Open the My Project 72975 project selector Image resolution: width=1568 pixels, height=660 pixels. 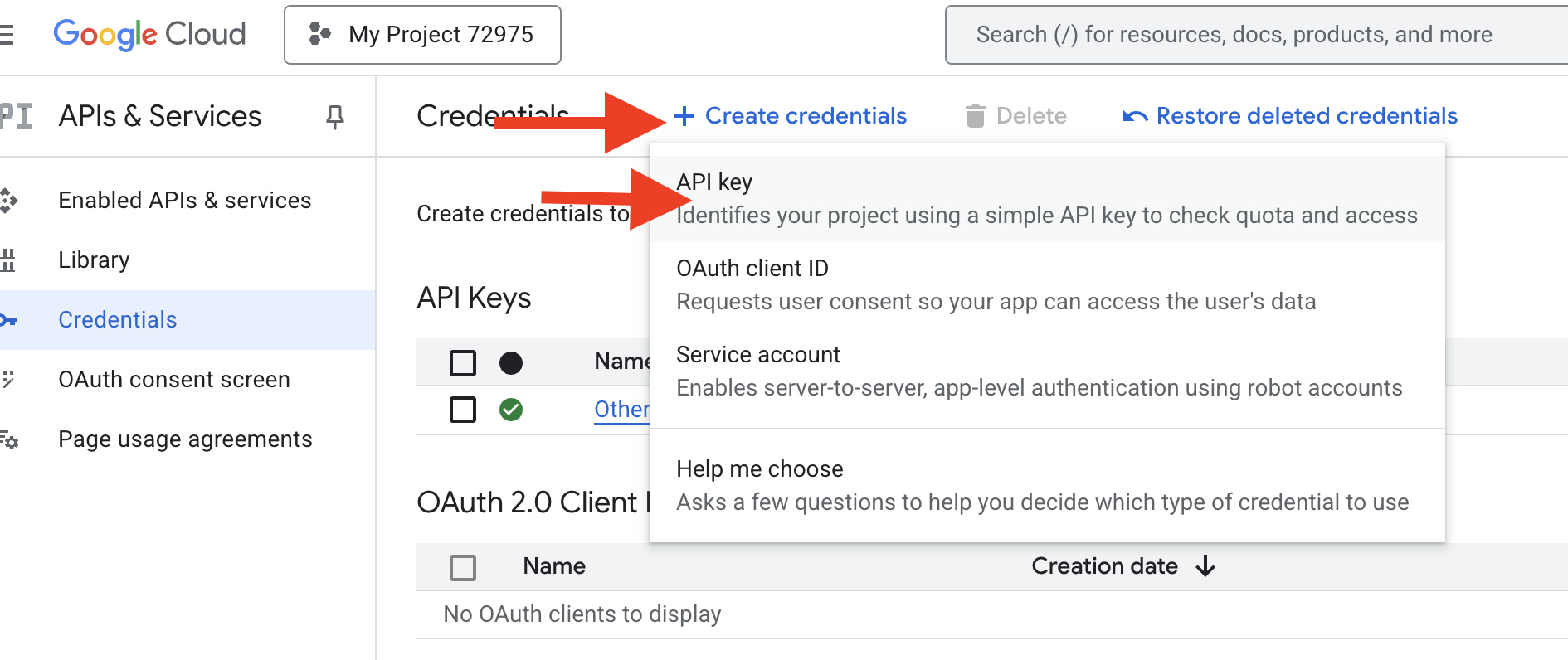(x=422, y=35)
